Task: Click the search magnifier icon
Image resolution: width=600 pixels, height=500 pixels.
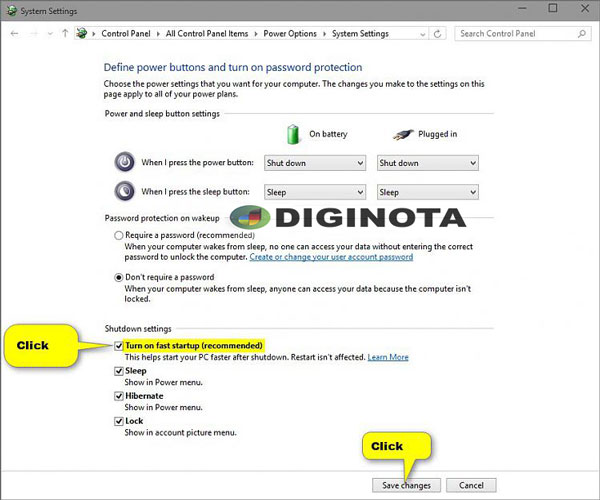Action: click(582, 34)
